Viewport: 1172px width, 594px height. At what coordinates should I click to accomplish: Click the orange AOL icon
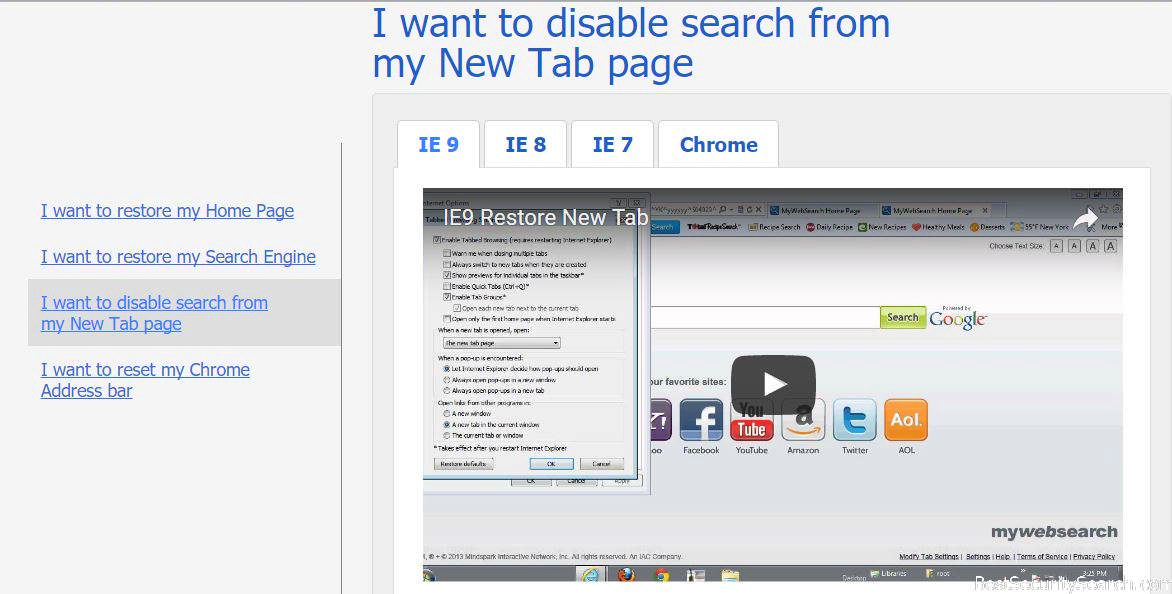(905, 420)
